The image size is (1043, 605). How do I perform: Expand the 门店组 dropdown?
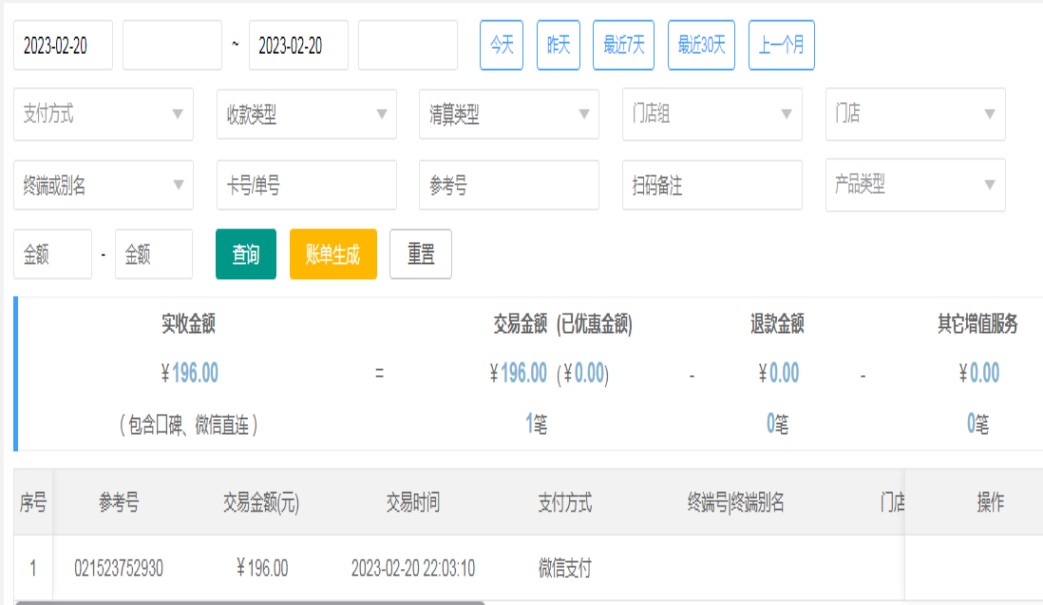pos(711,114)
